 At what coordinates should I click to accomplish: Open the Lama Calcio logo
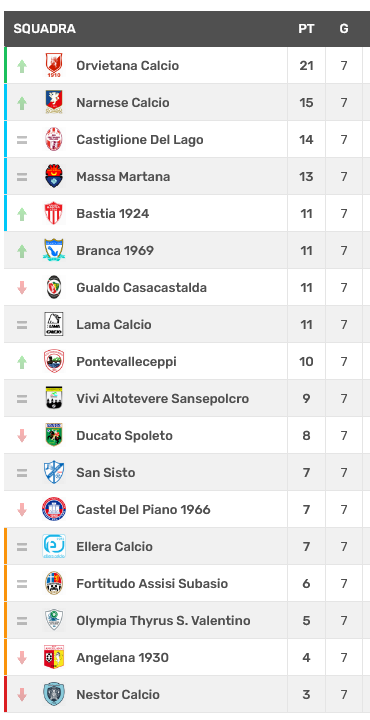click(54, 324)
